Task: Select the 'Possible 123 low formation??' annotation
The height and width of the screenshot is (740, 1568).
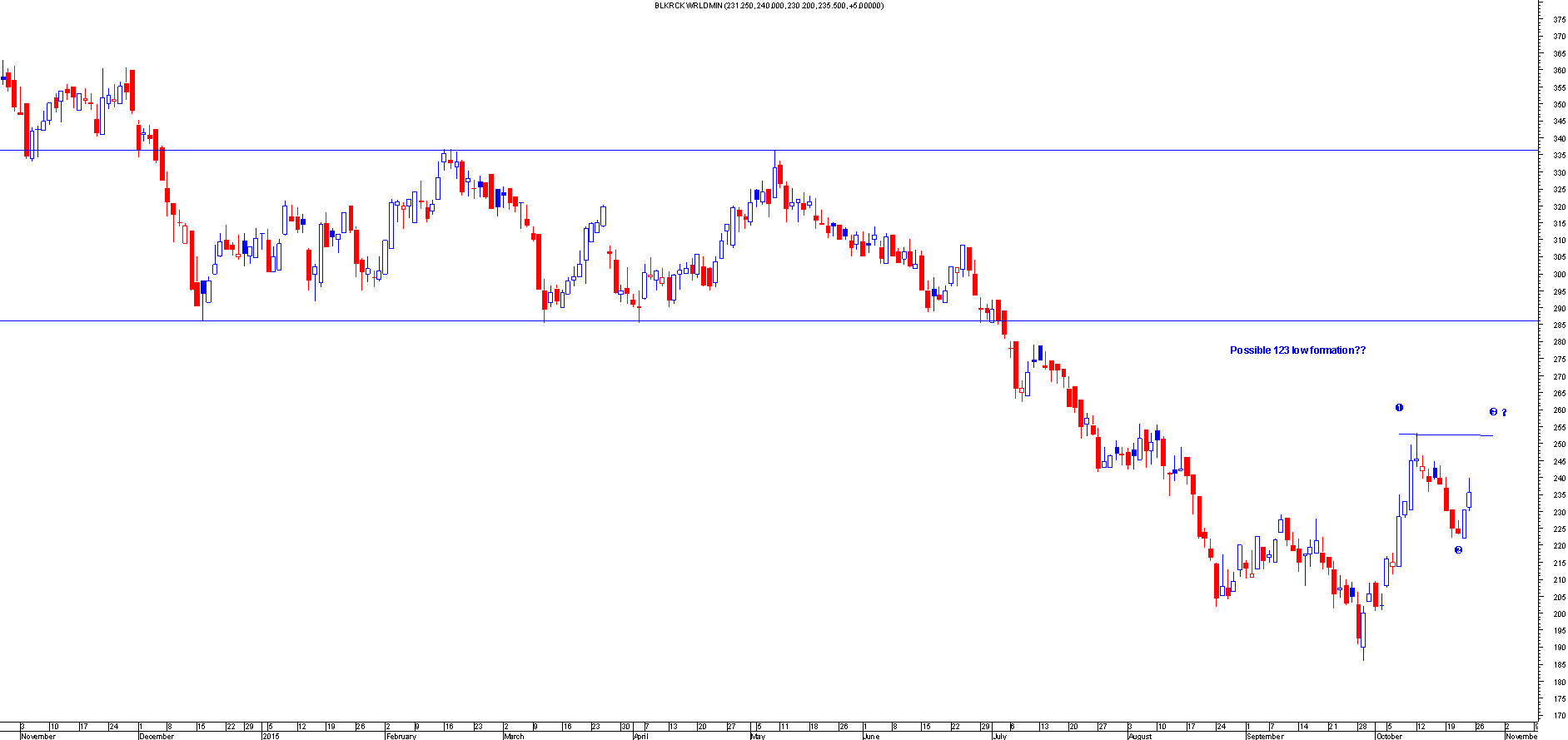Action: click(x=1297, y=350)
